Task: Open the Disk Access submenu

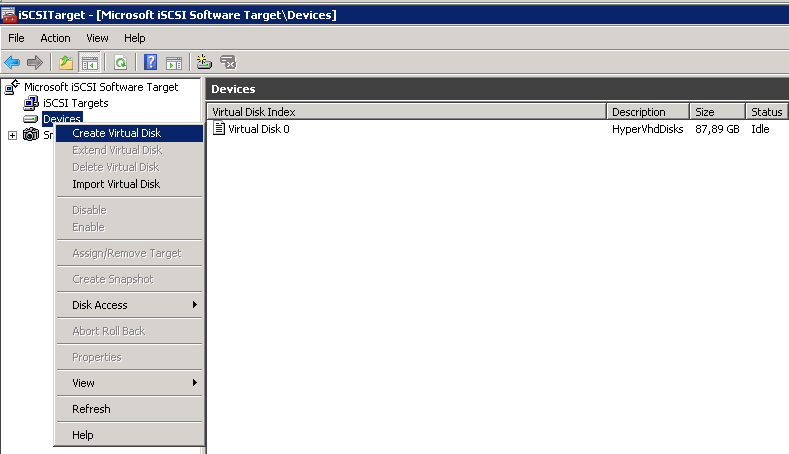Action: 100,305
